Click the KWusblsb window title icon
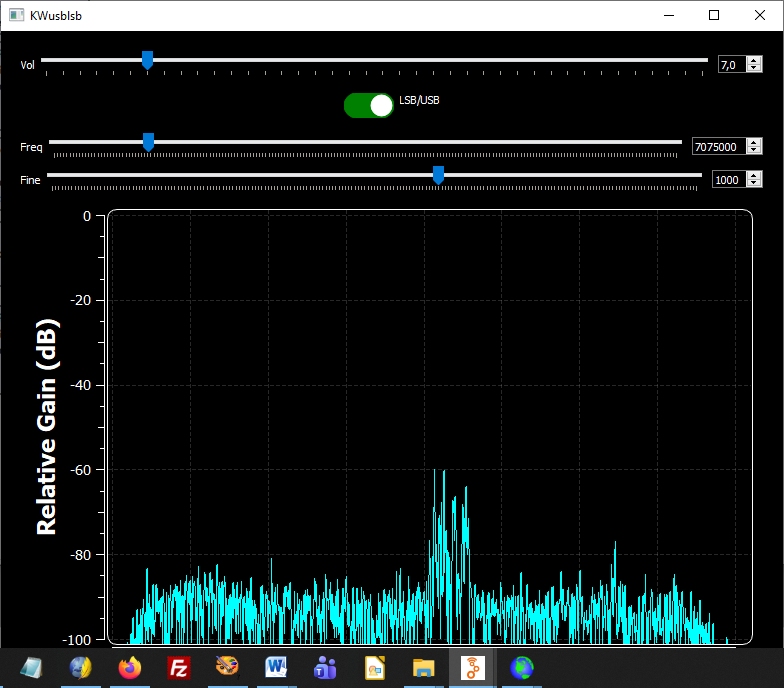 (x=16, y=16)
